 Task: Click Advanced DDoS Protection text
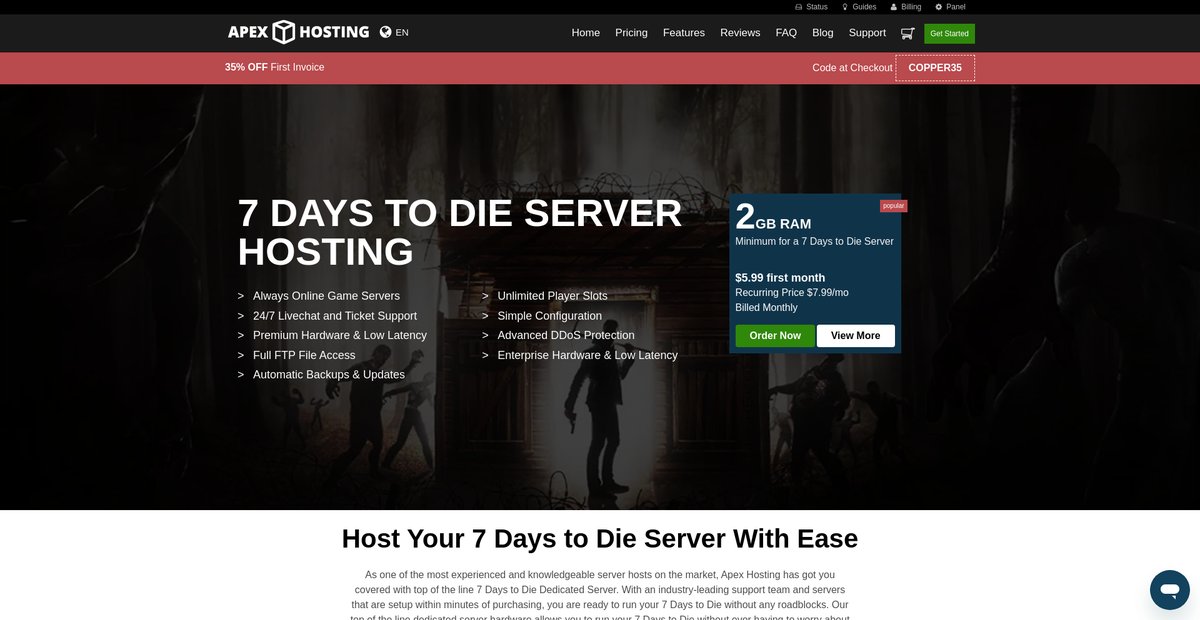coord(566,335)
